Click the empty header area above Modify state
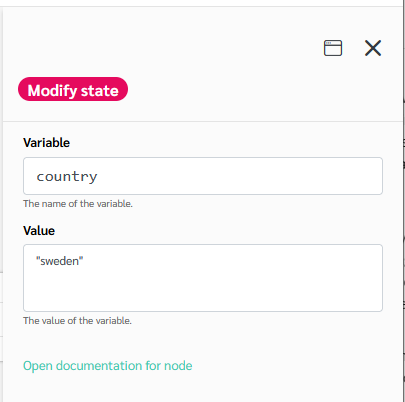This screenshot has width=405, height=402. click(x=160, y=47)
